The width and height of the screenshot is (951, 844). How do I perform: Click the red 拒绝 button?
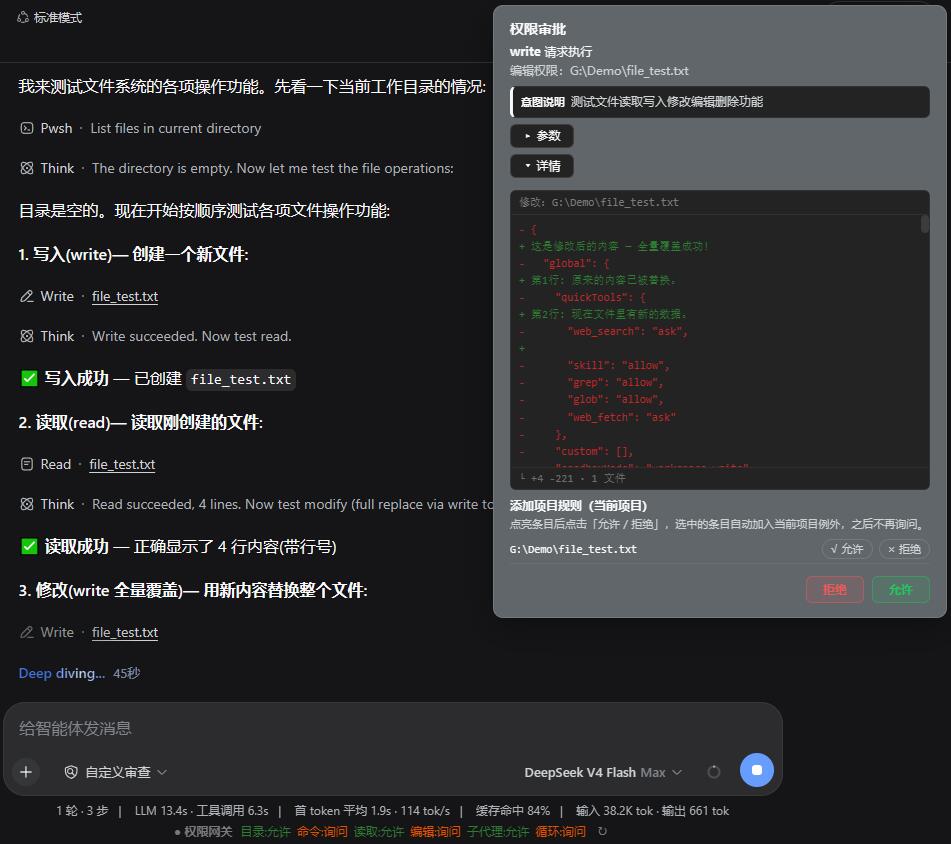pyautogui.click(x=835, y=589)
